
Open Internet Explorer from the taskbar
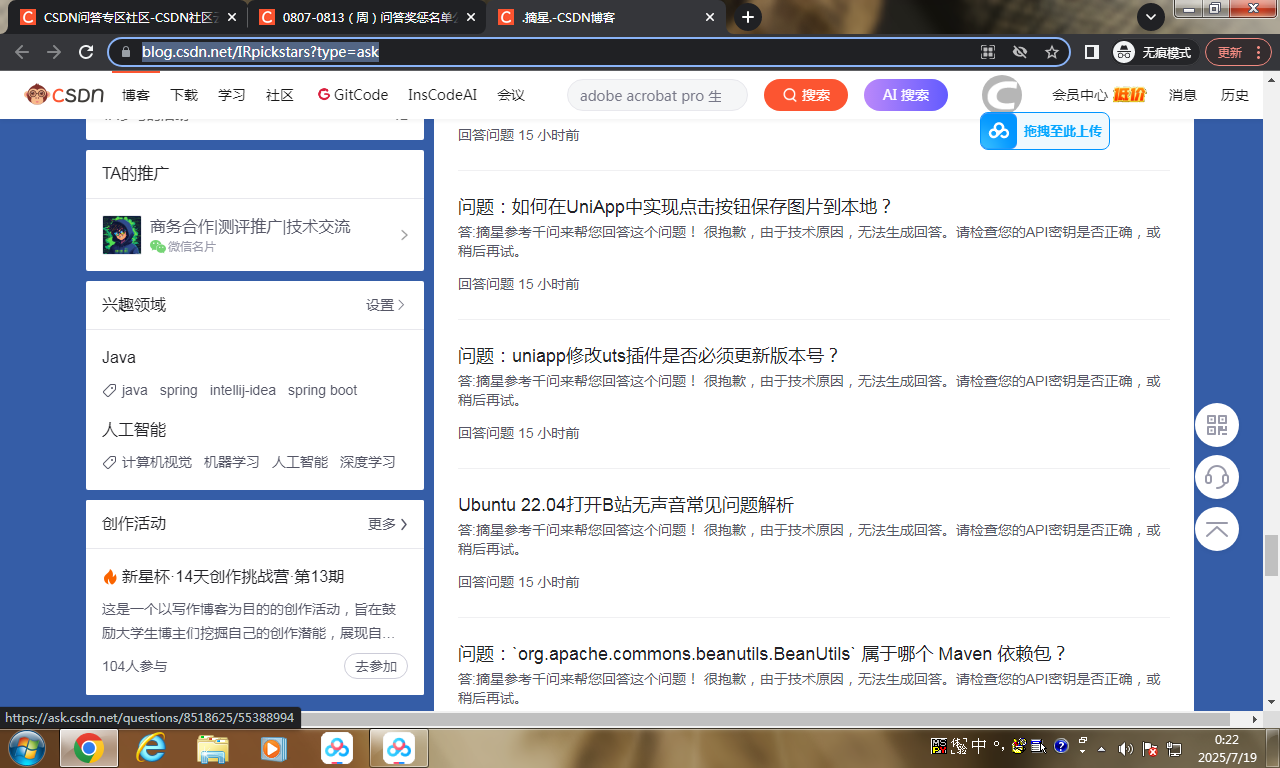pos(151,748)
